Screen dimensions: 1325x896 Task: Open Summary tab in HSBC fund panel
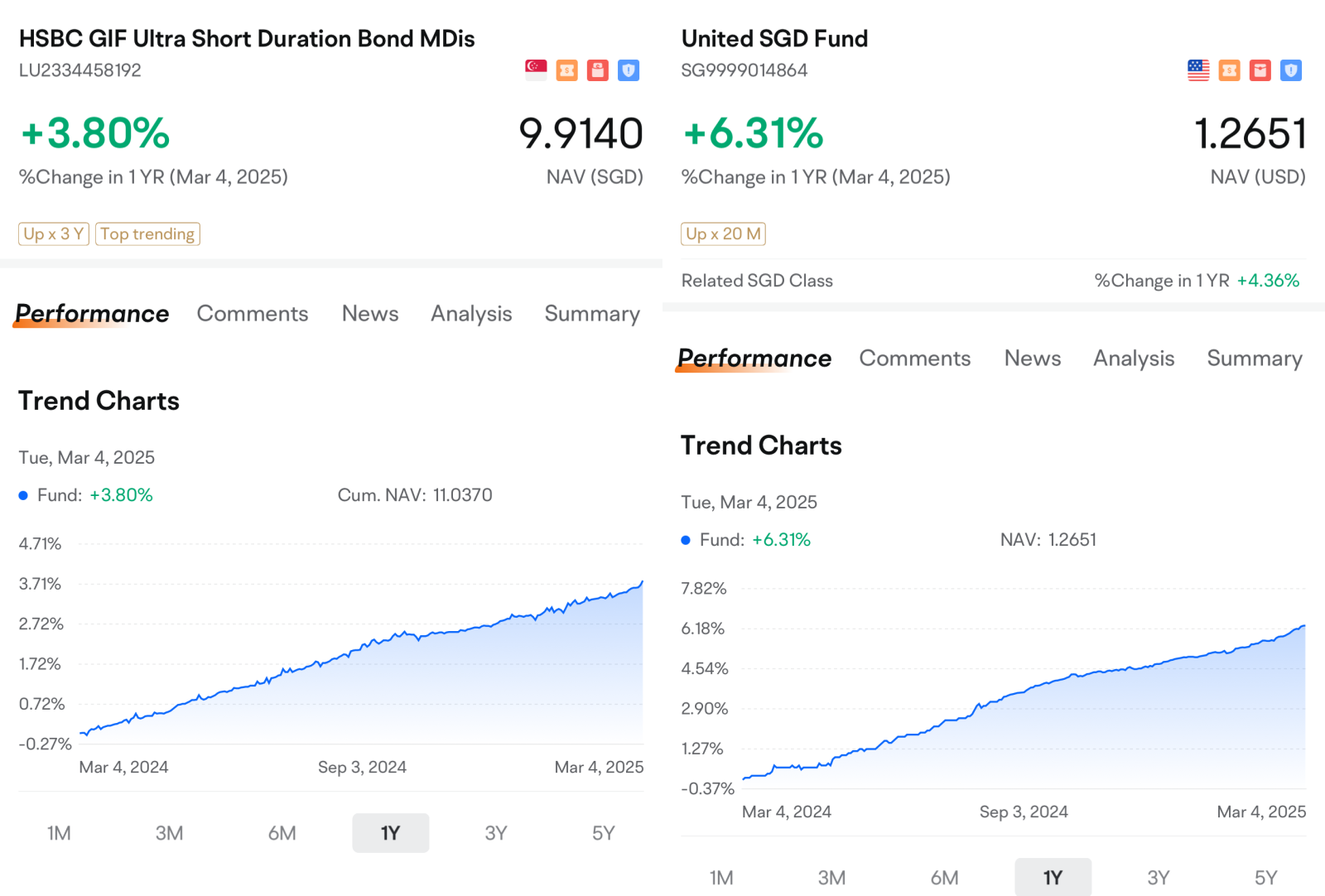click(592, 314)
